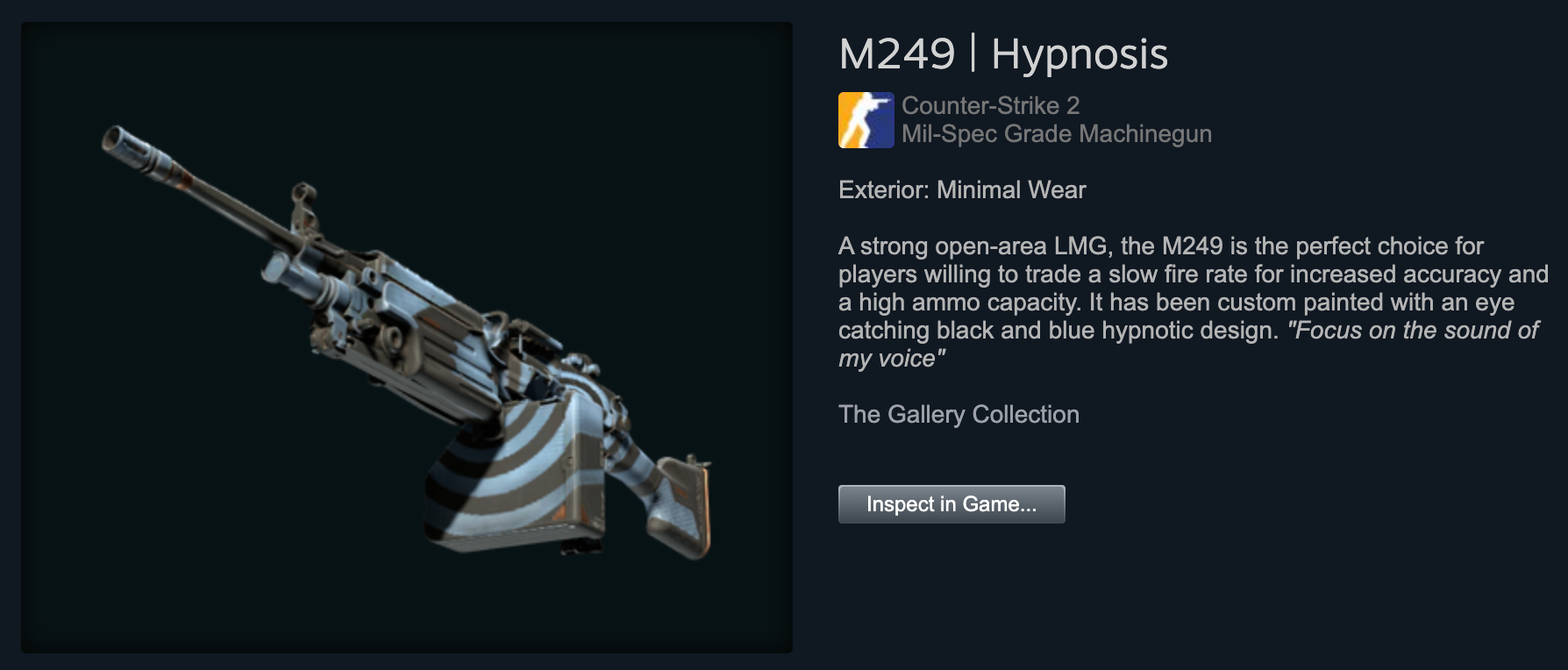Open the Counter-Strike 2 game name link
This screenshot has height=670, width=1568.
click(x=990, y=105)
